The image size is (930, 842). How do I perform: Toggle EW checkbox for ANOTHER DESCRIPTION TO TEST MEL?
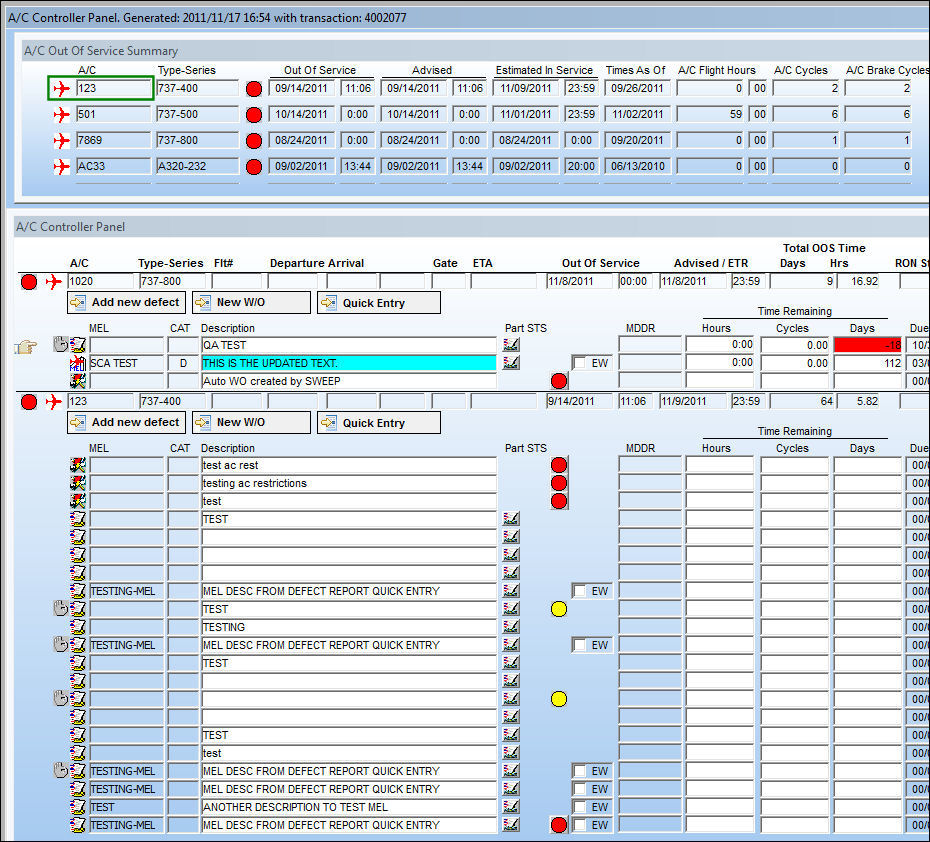click(579, 807)
